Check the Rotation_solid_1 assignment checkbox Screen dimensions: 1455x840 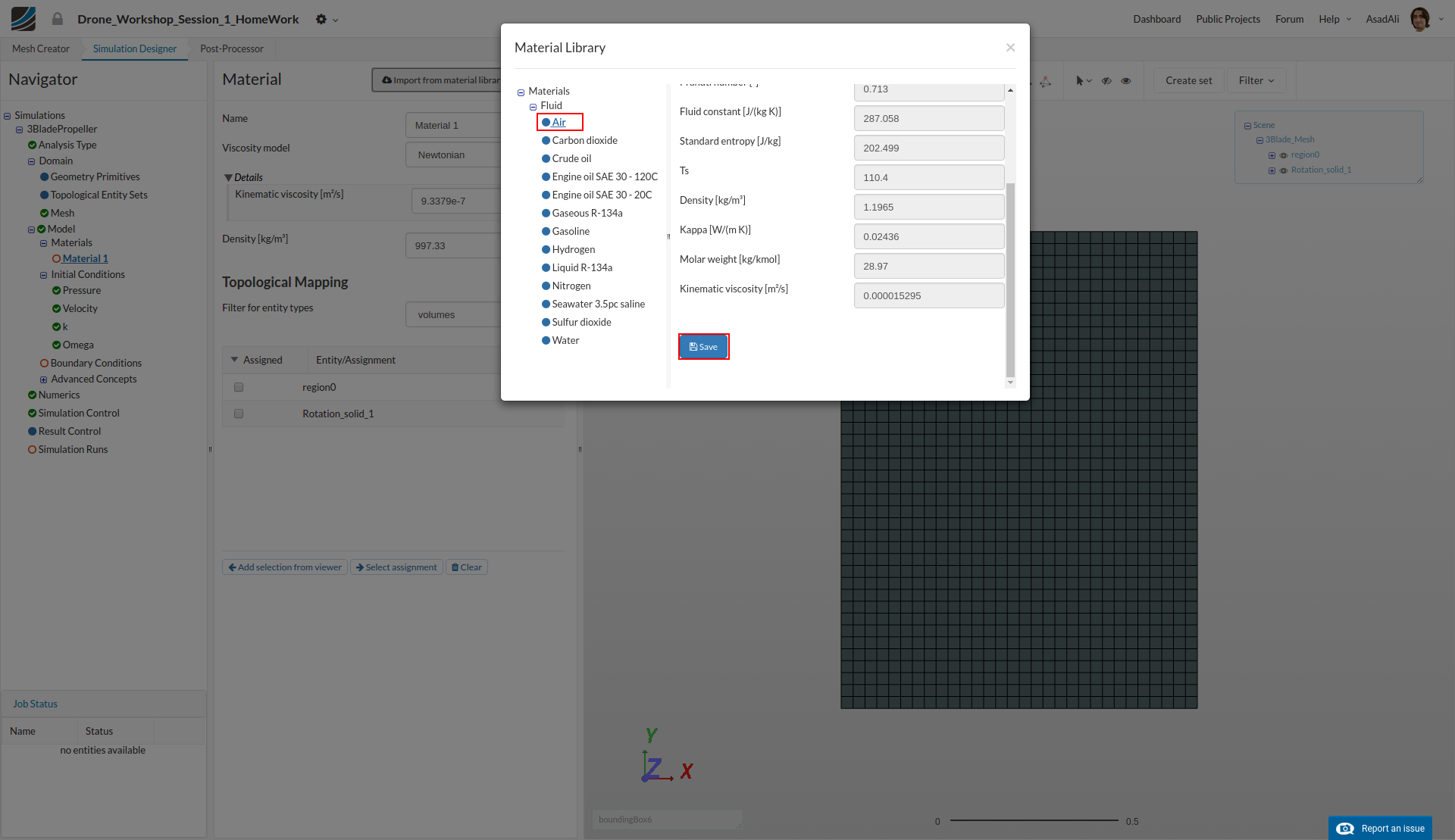[239, 414]
